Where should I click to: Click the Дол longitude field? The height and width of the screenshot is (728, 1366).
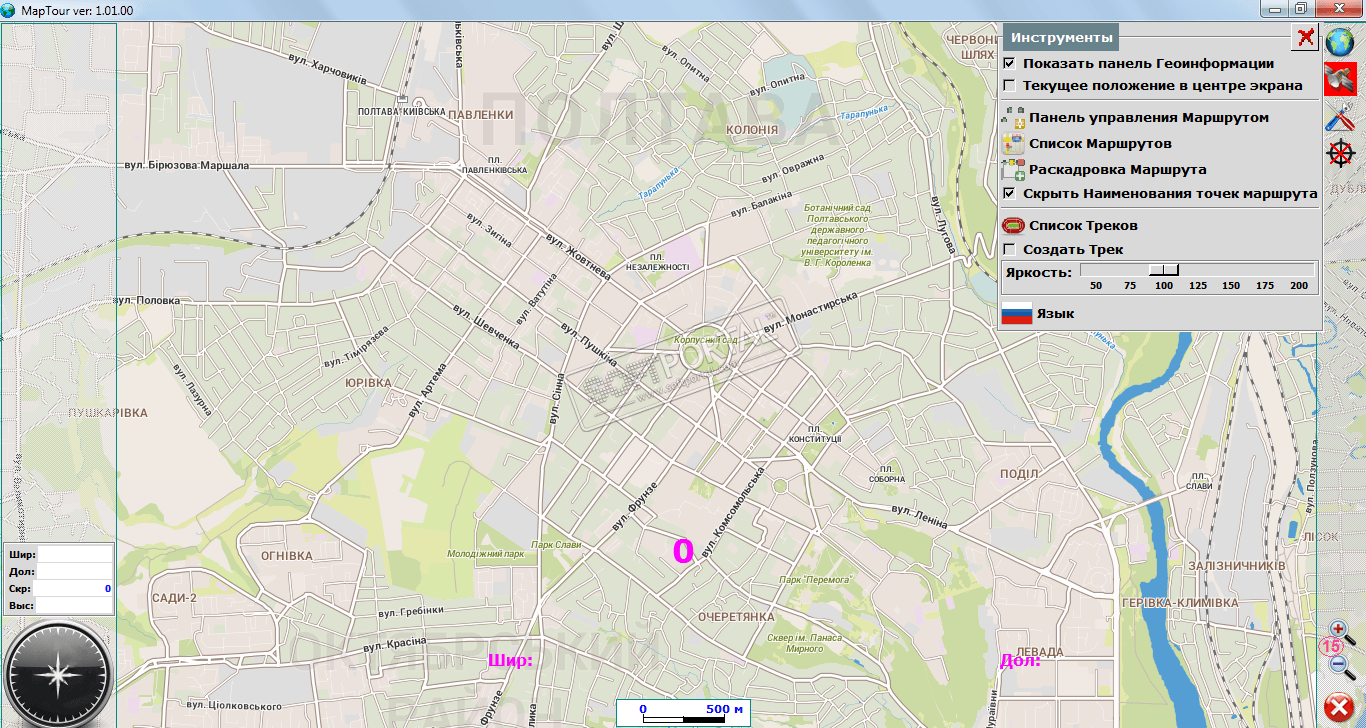(x=75, y=571)
